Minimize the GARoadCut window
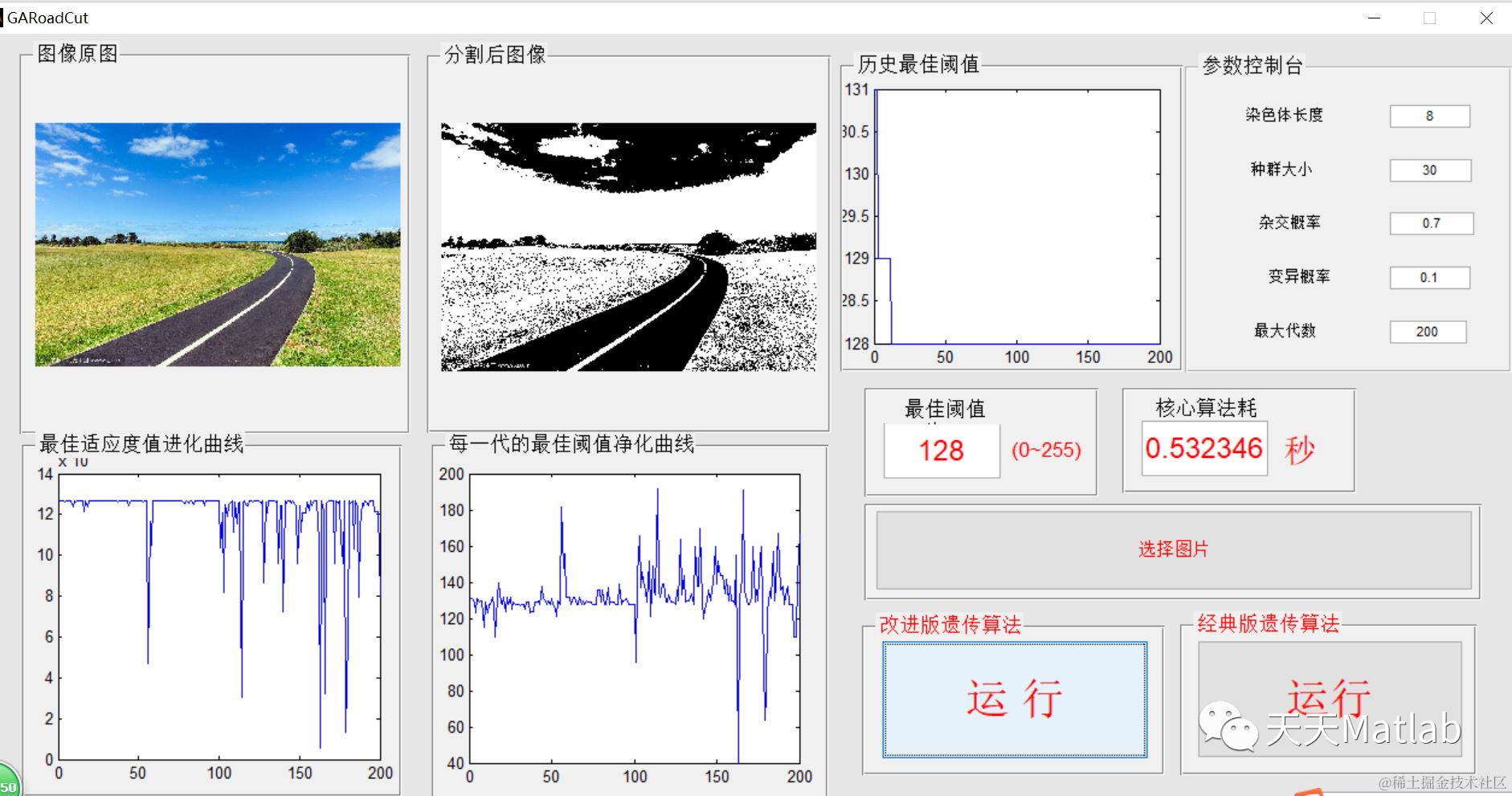This screenshot has height=796, width=1512. tap(1375, 18)
